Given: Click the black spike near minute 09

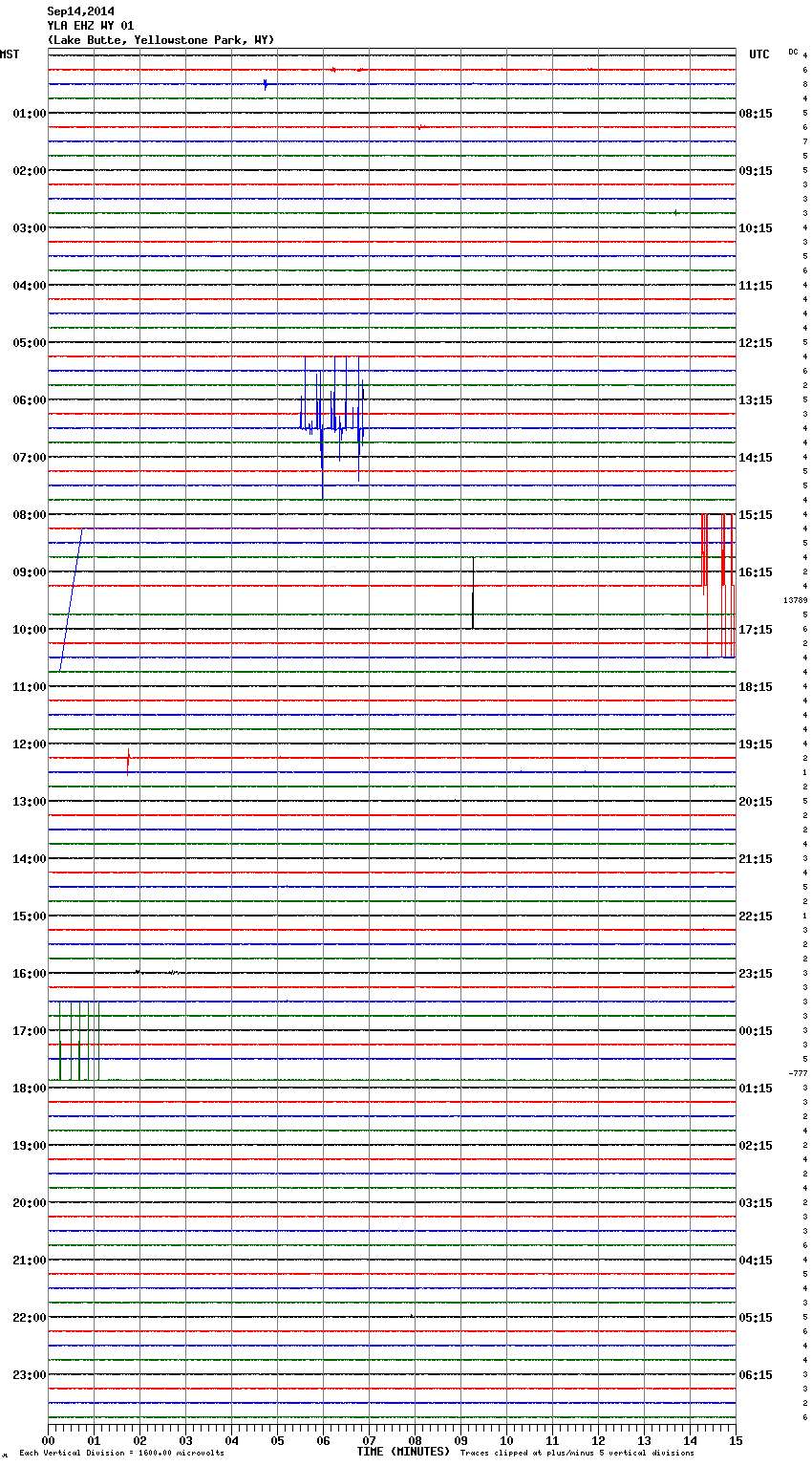Looking at the screenshot, I should point(473,593).
